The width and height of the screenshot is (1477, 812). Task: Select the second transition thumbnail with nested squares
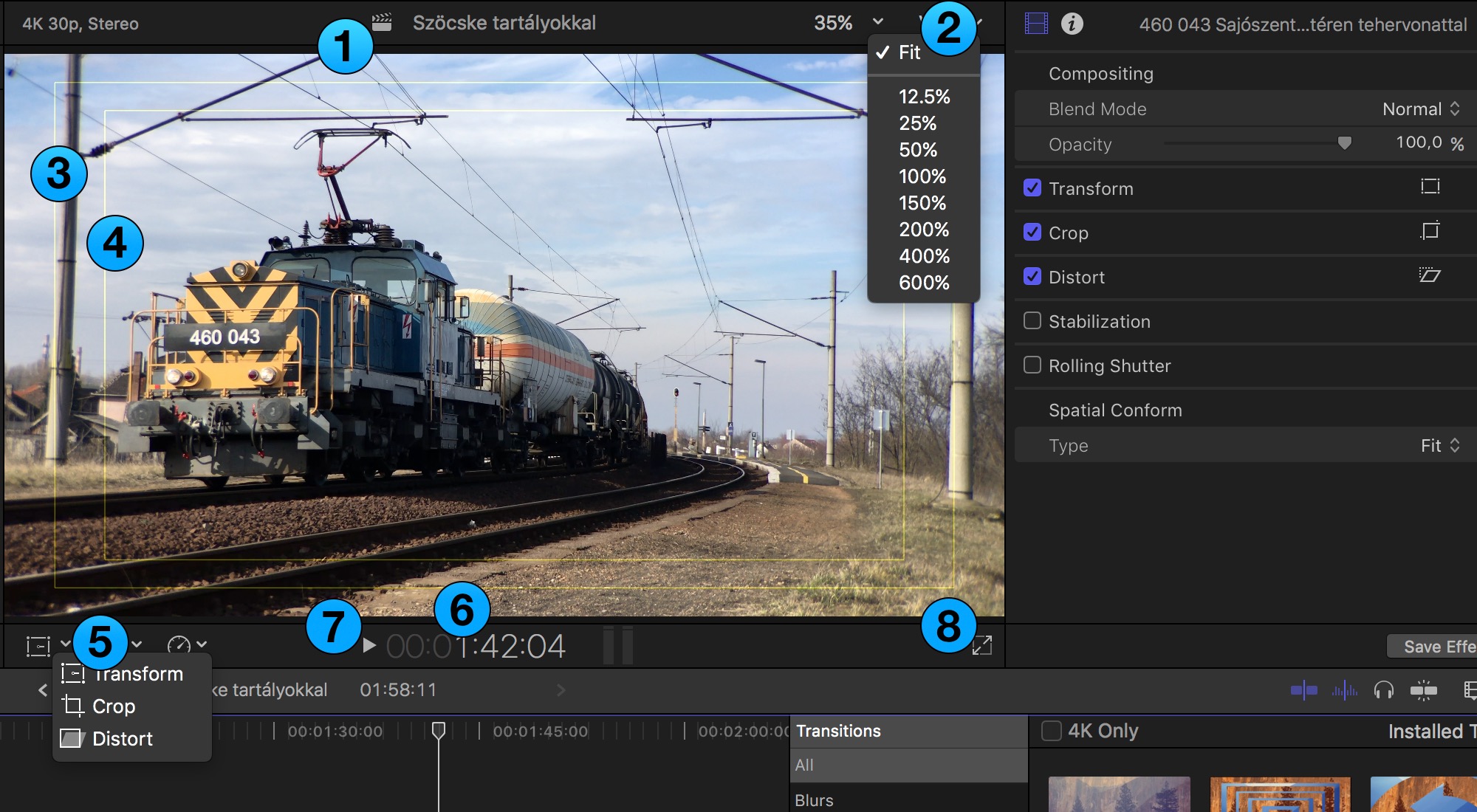pos(1280,794)
